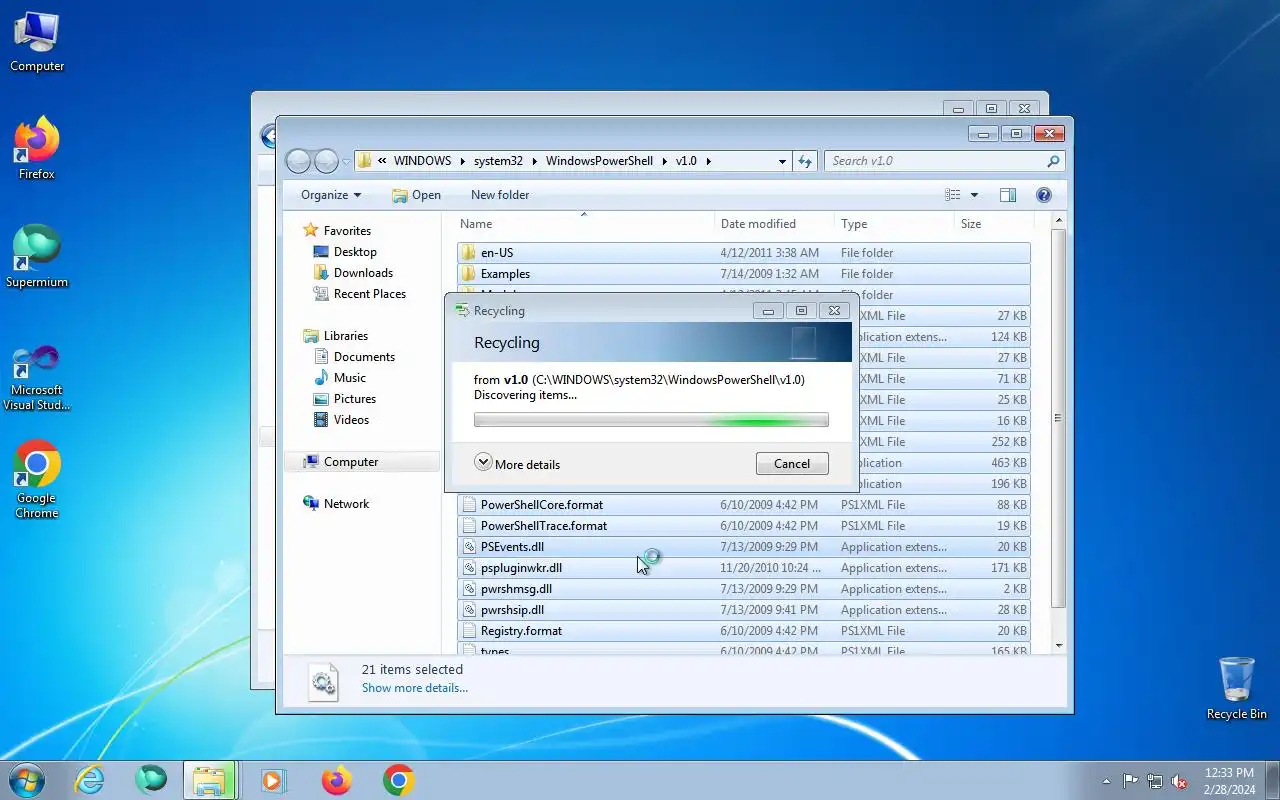Select Desktop under Favorites
The width and height of the screenshot is (1280, 800).
coord(355,252)
